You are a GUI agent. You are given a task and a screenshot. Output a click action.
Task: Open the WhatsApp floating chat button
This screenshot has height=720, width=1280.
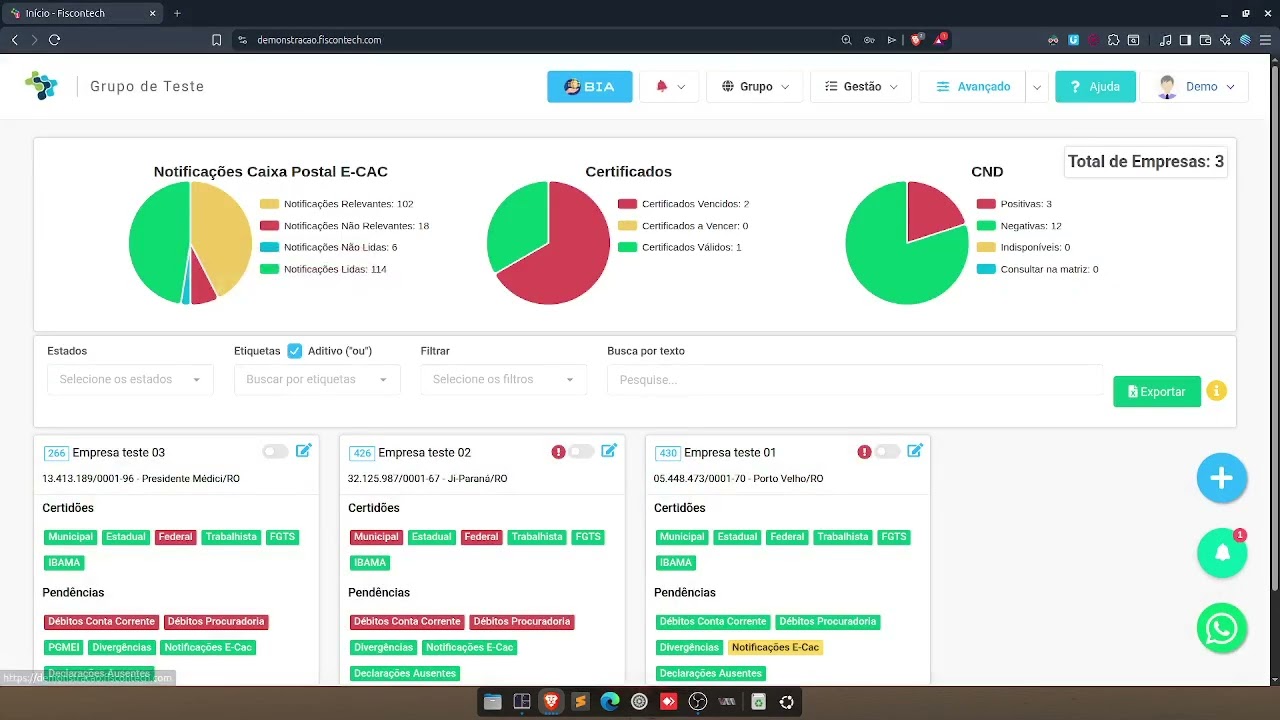pyautogui.click(x=1222, y=629)
